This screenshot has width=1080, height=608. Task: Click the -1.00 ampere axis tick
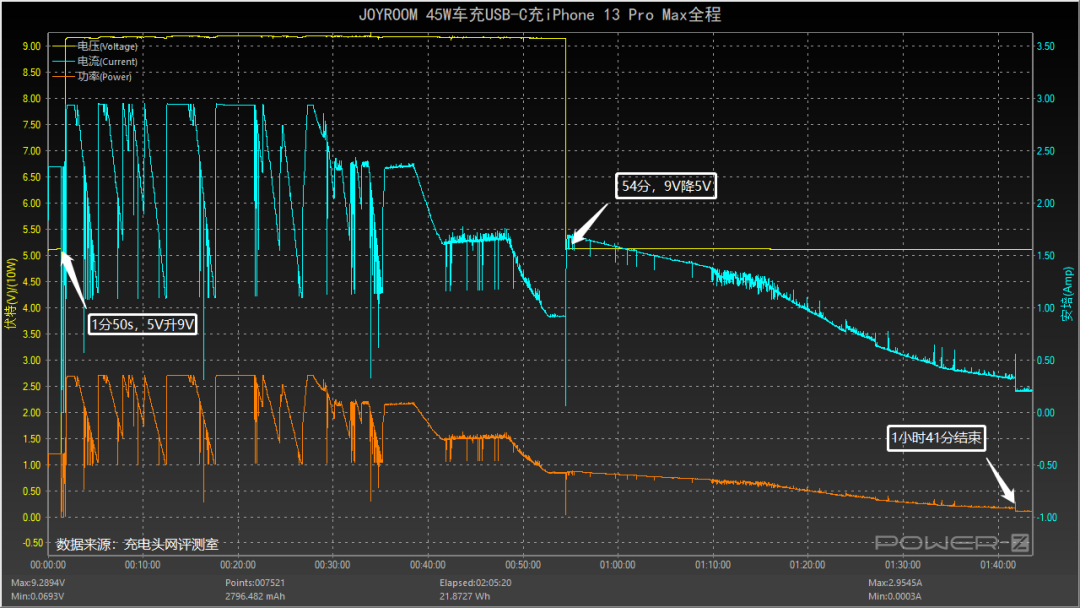[1045, 517]
